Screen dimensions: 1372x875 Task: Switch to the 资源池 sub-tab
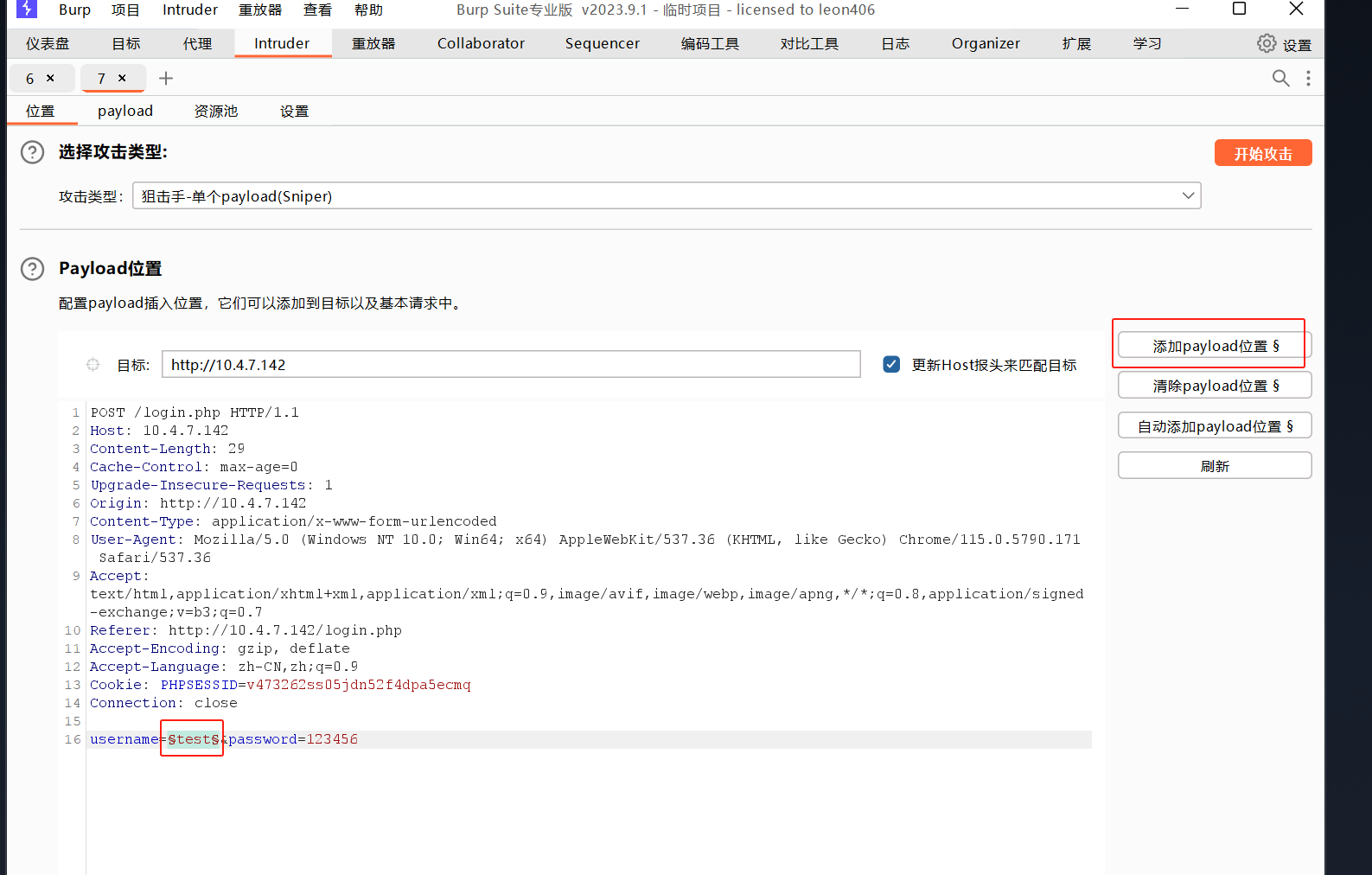(x=216, y=111)
